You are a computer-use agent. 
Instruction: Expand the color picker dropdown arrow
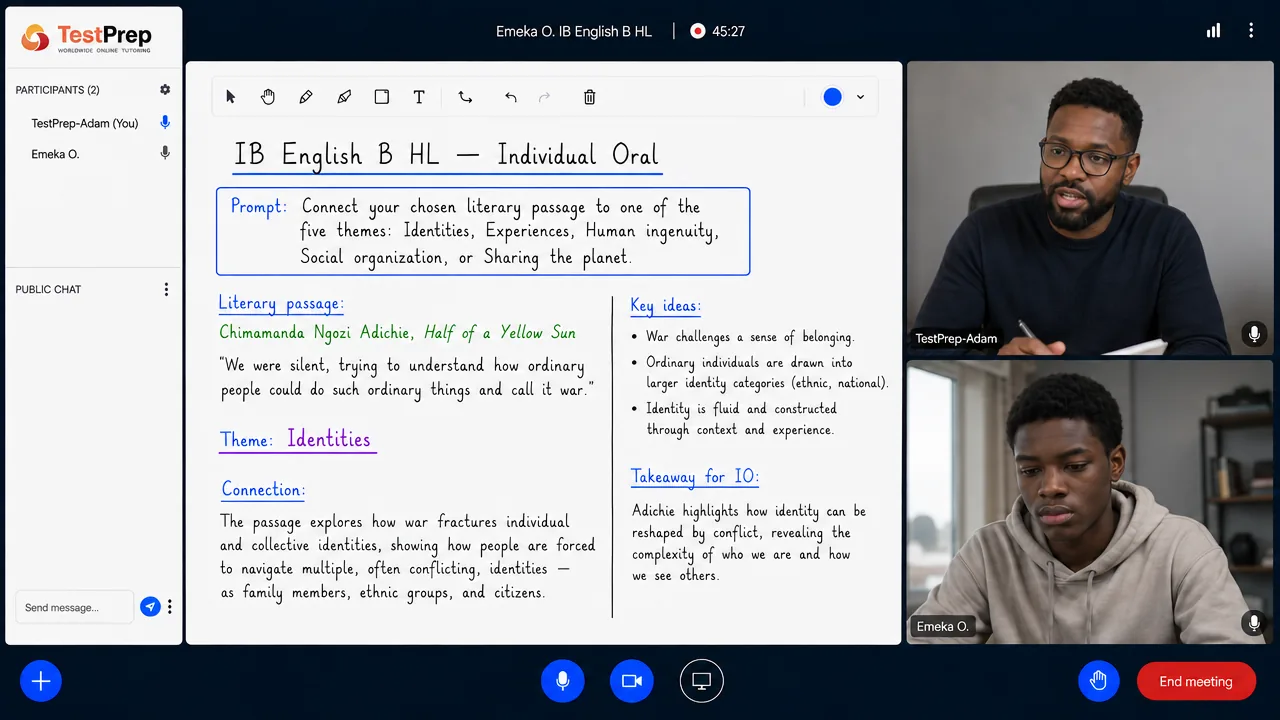pos(860,97)
